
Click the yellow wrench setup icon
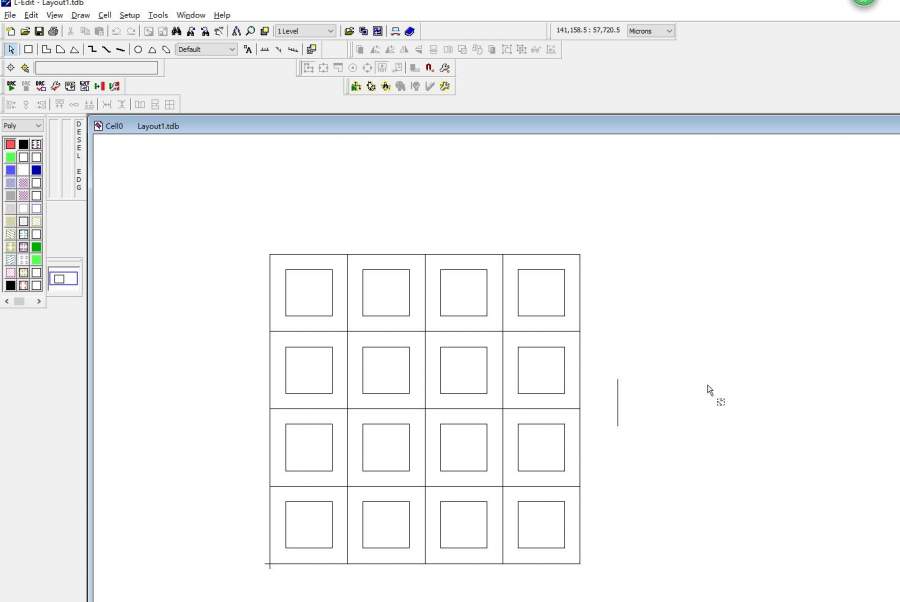point(445,86)
